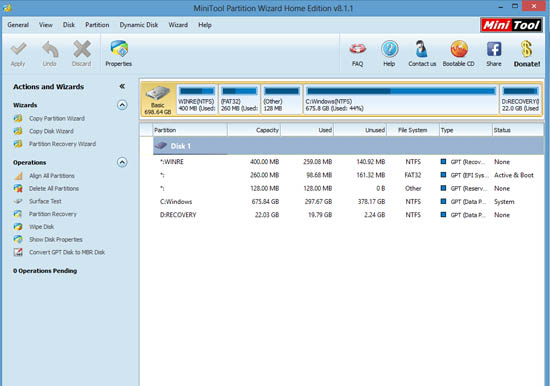Launch Copy Partition Wizard link
Screen dimensions: 550x386
pos(57,118)
